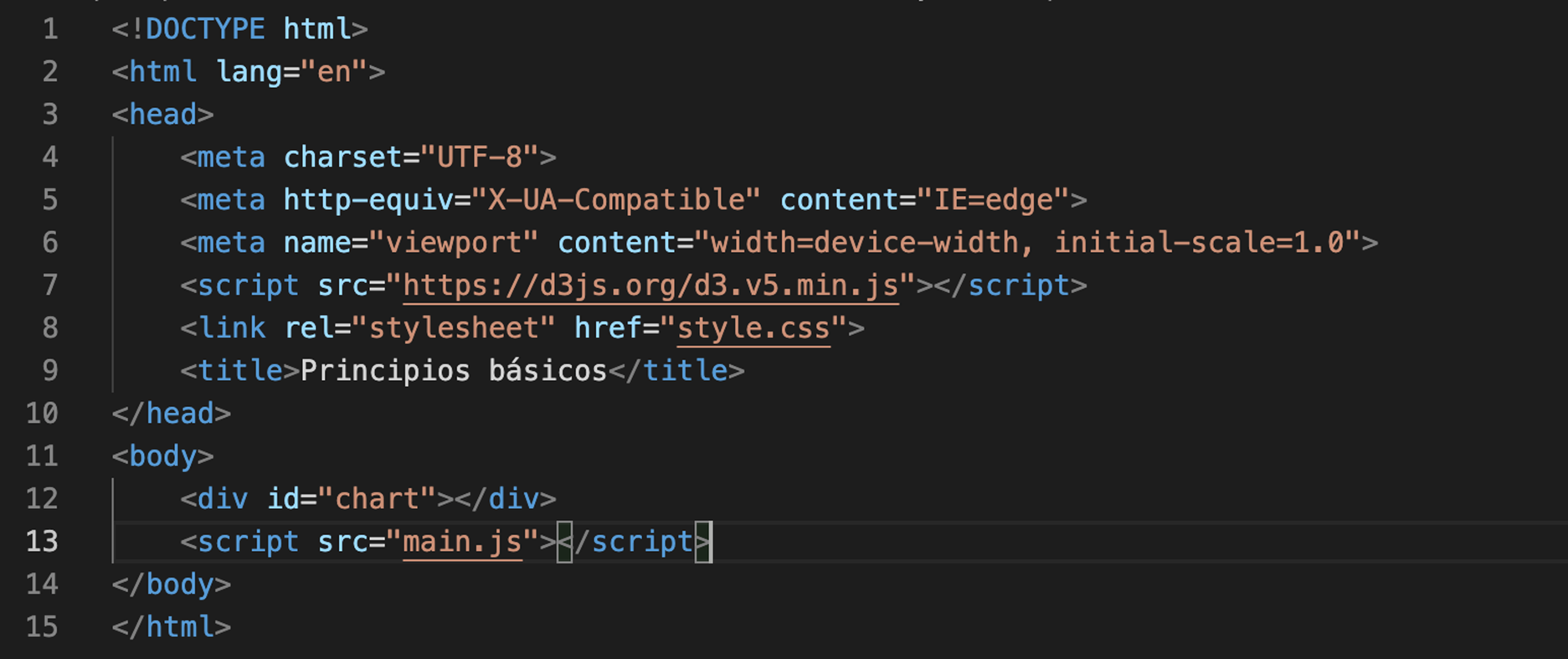This screenshot has width=1568, height=659.
Task: Select line number 15 in the gutter
Action: coord(42,627)
